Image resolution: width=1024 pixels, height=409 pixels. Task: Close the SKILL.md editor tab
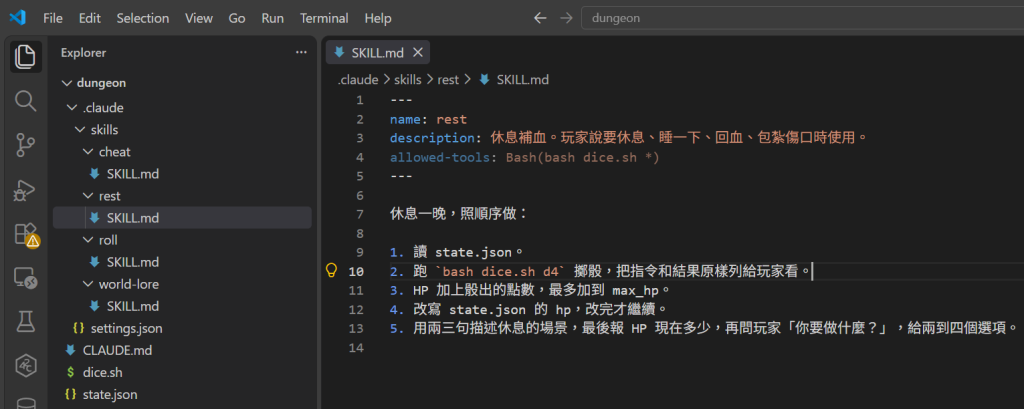[x=418, y=53]
